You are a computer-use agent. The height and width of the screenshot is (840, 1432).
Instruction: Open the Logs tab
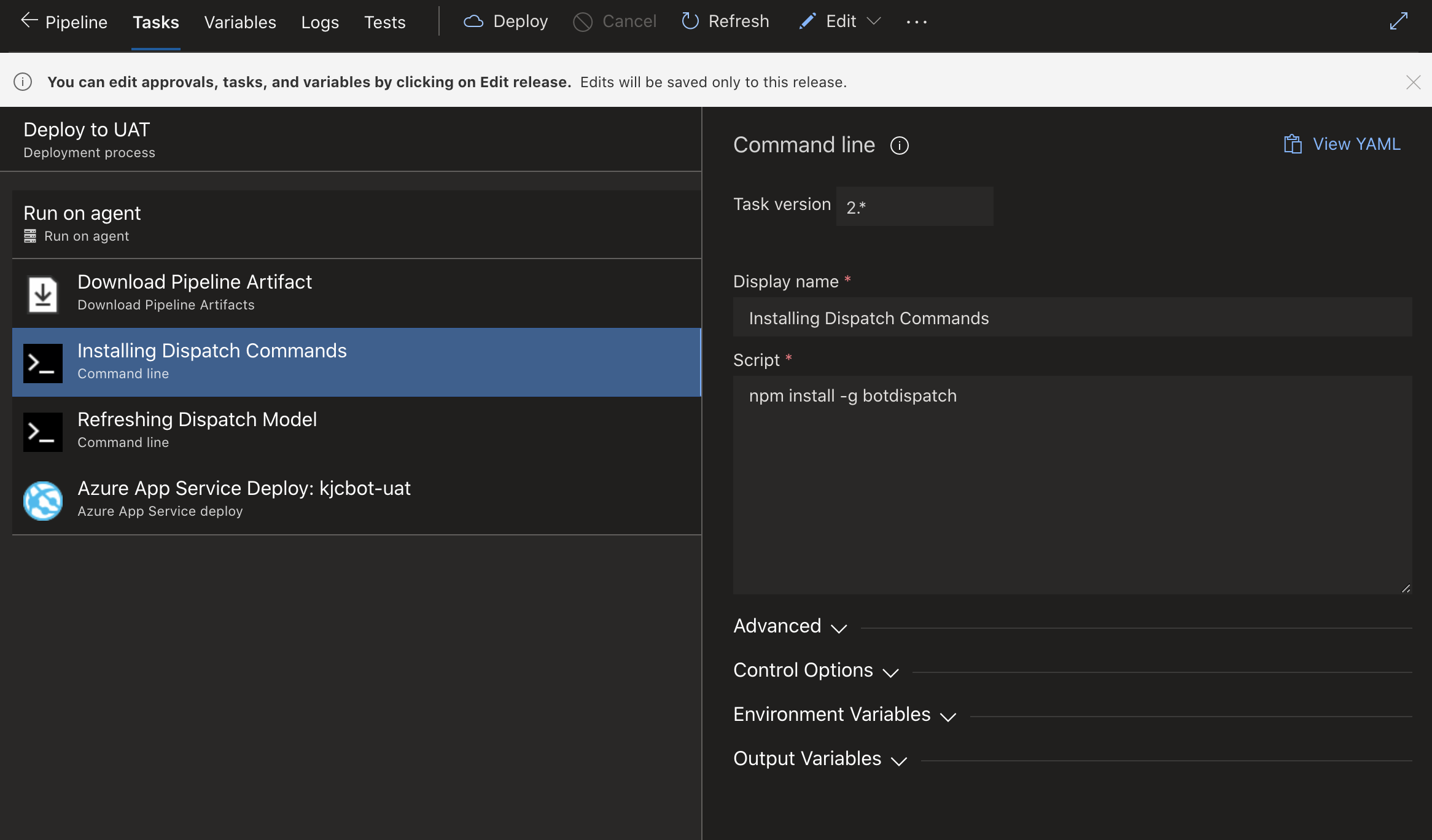point(320,22)
